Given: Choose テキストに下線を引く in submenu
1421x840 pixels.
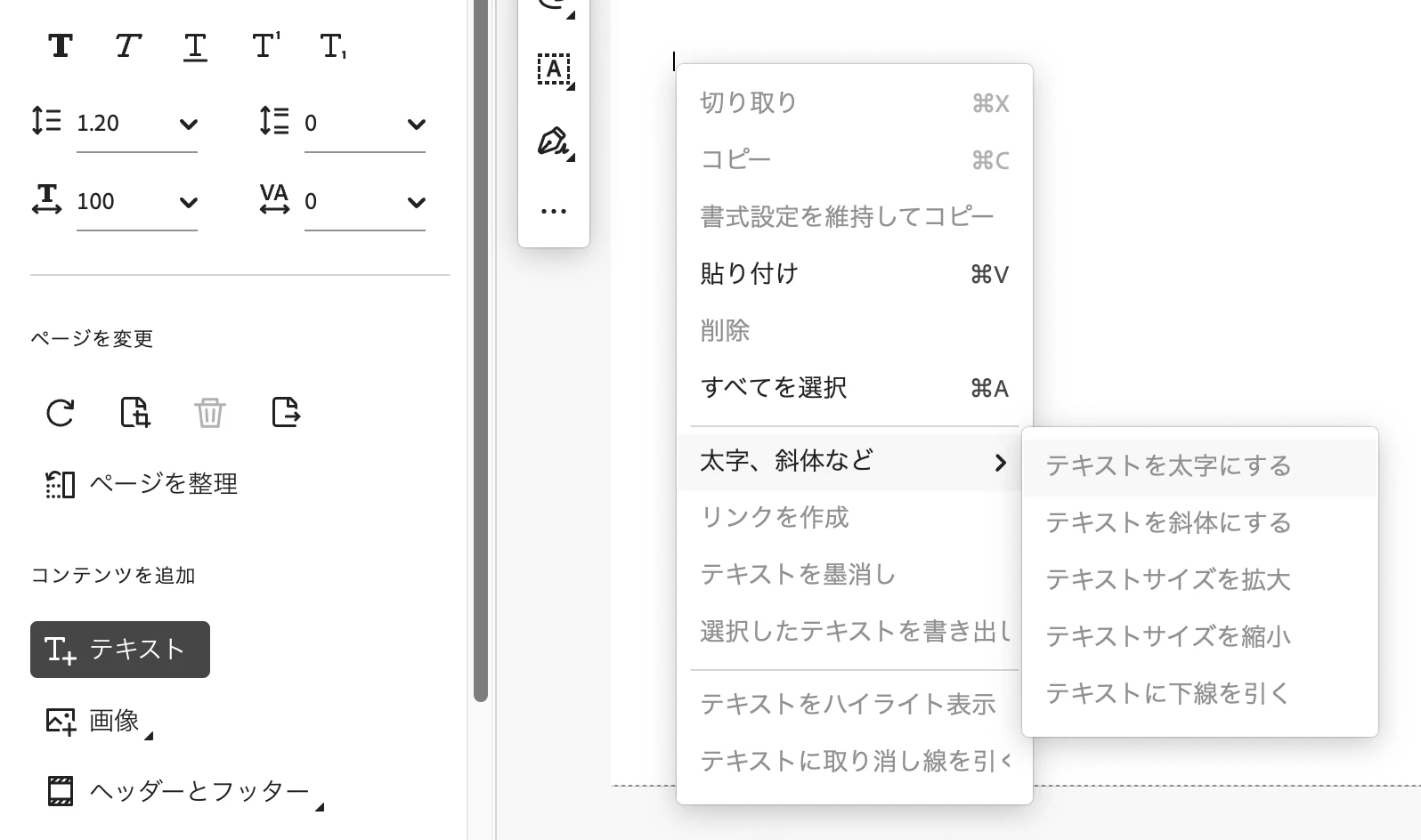Looking at the screenshot, I should point(1200,694).
